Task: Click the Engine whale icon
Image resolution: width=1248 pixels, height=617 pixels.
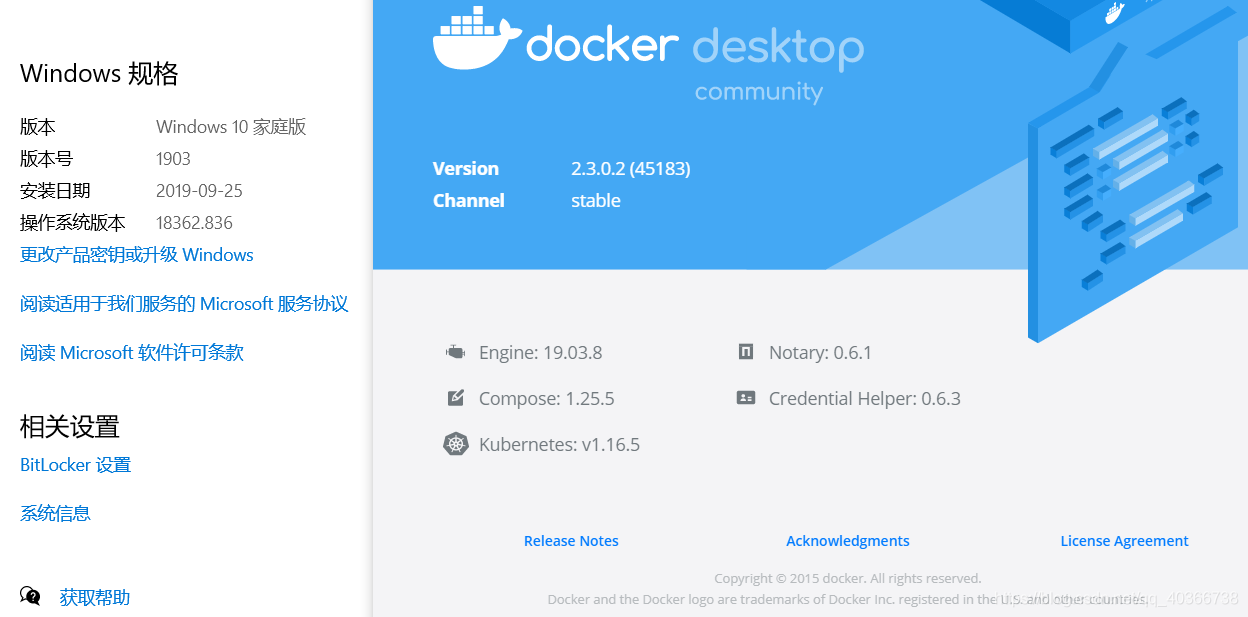Action: point(456,352)
